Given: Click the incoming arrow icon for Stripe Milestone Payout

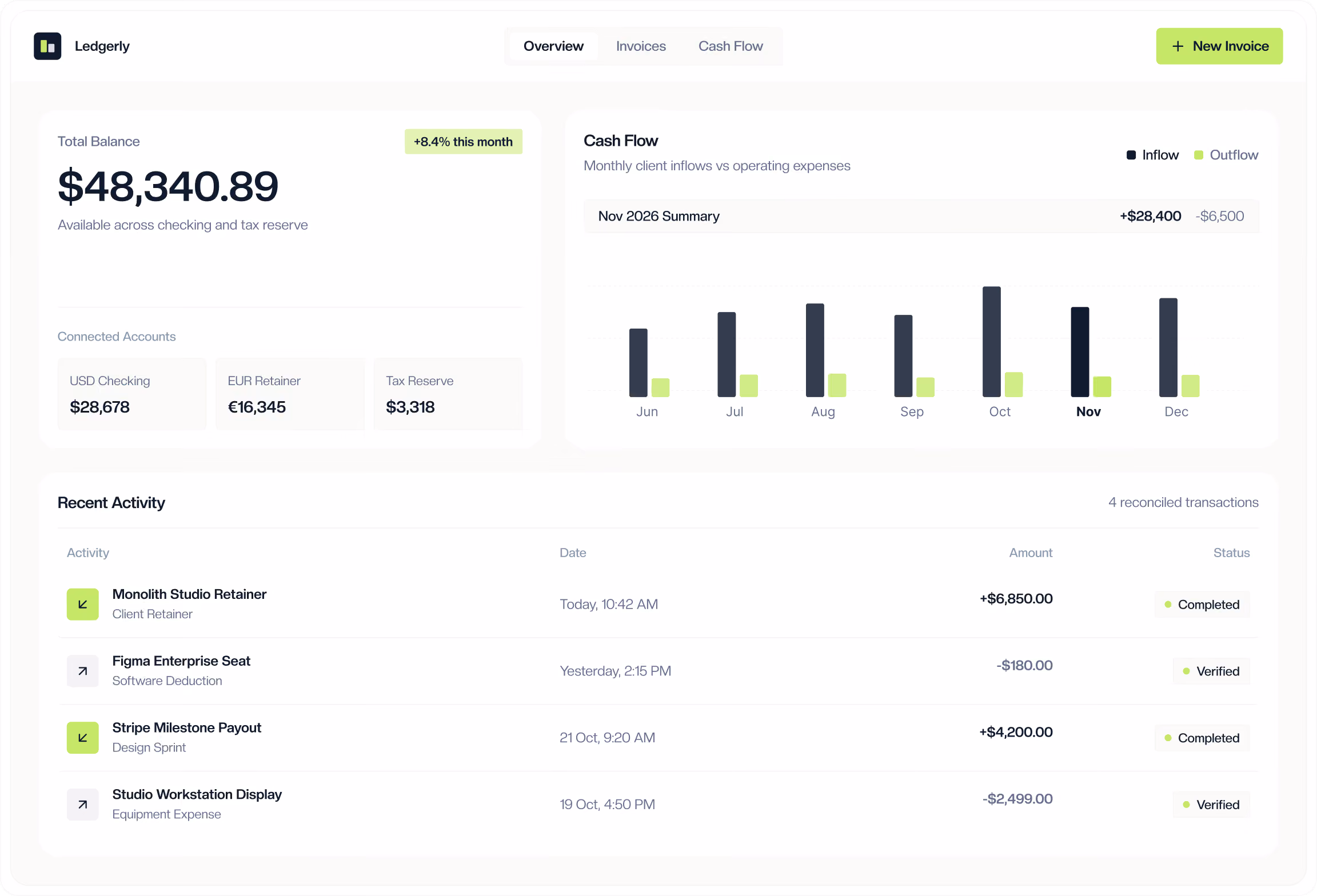Looking at the screenshot, I should [83, 738].
